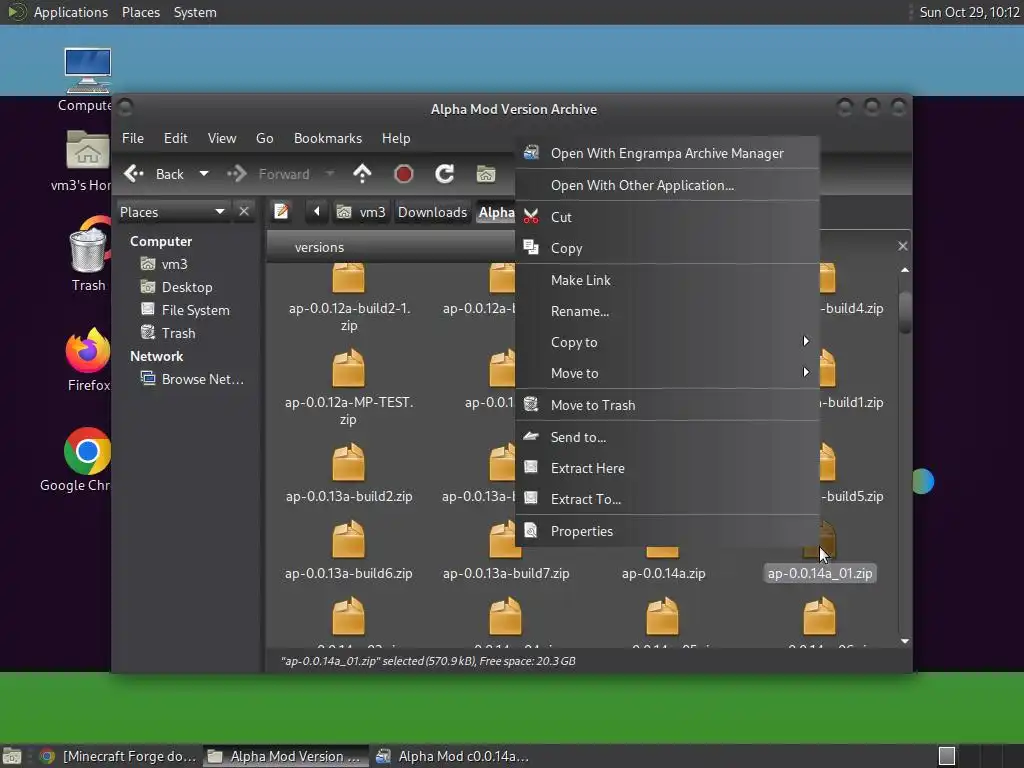
Task: Click the selected ap-0.0.14a_01.zip label
Action: pyautogui.click(x=820, y=573)
